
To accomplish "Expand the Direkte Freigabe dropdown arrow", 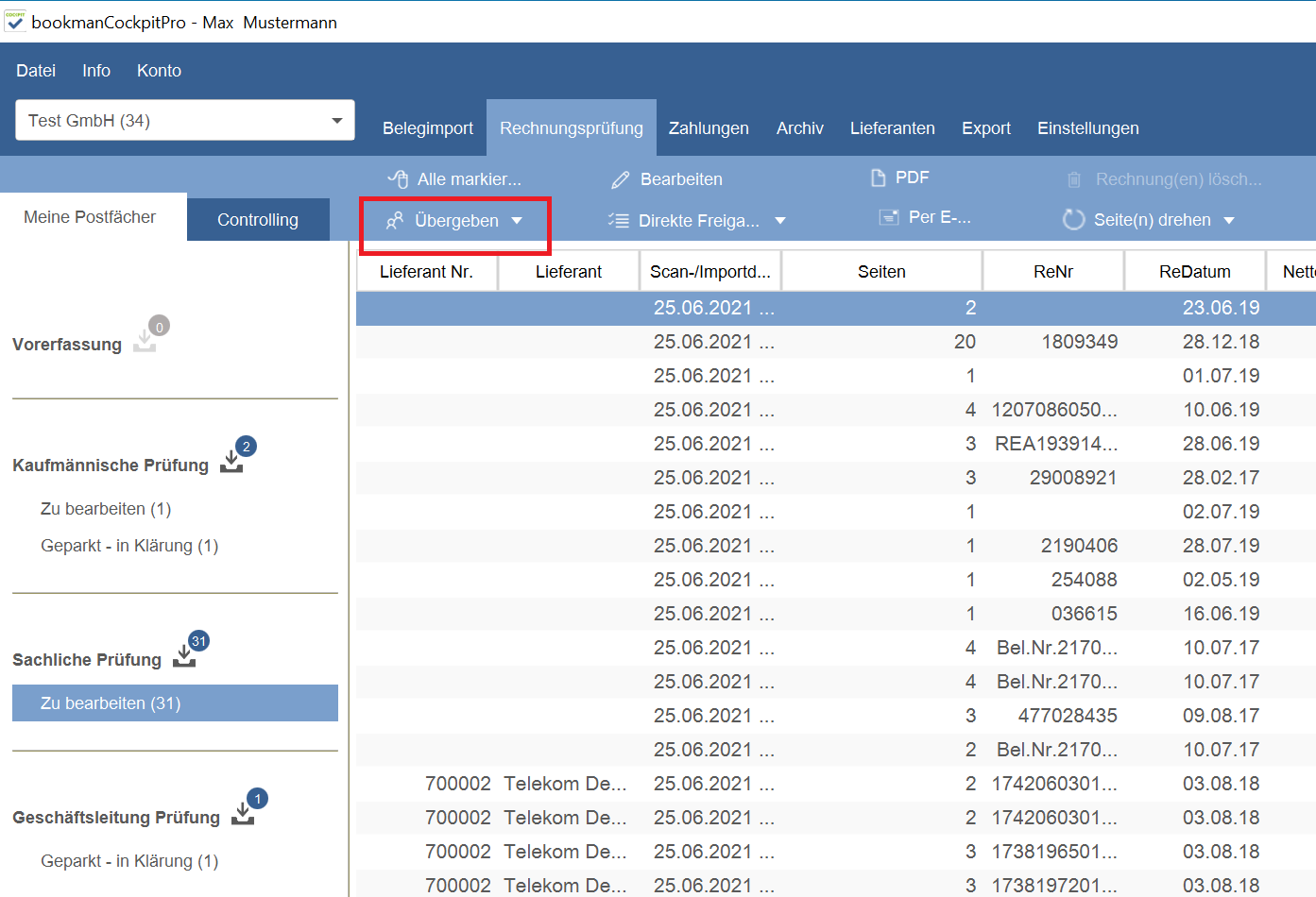I will [x=780, y=221].
